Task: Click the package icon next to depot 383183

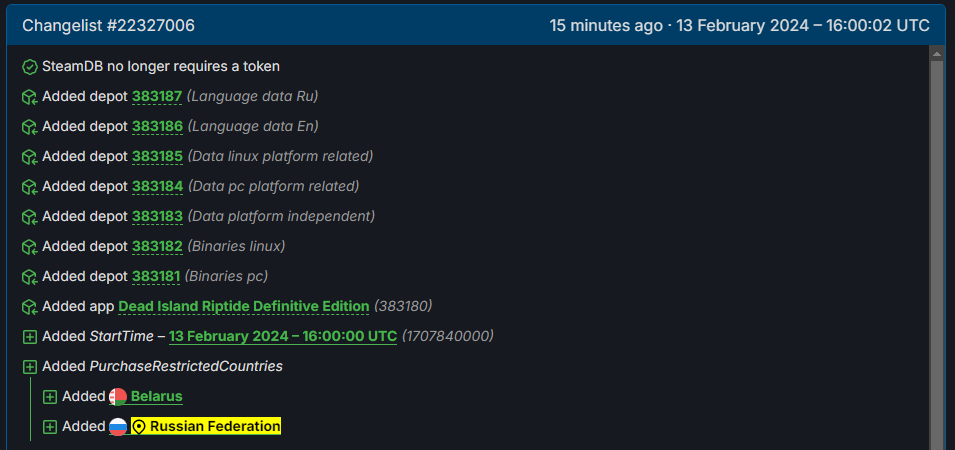Action: pos(30,217)
